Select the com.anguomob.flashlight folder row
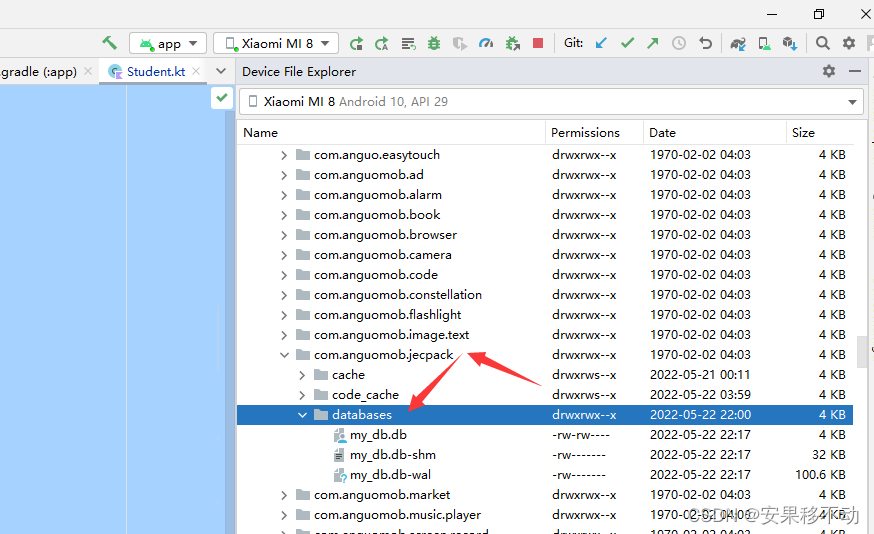 point(545,315)
